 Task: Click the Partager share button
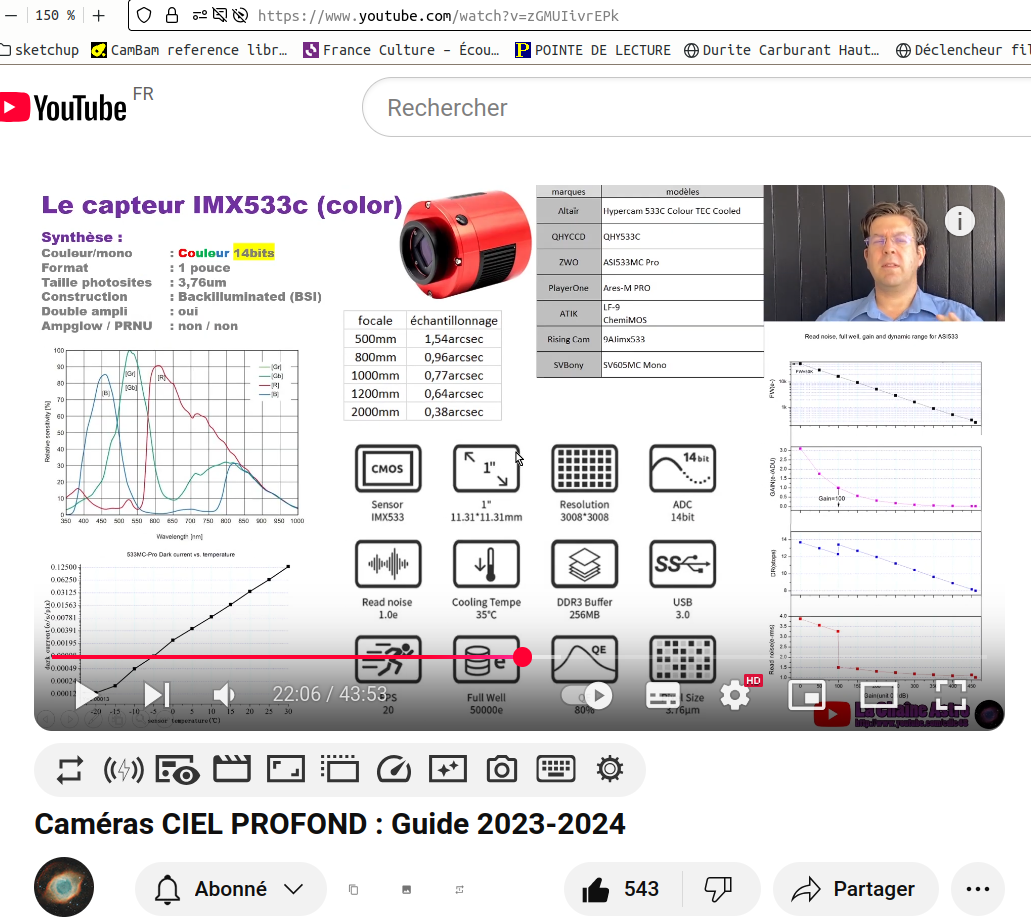click(854, 889)
